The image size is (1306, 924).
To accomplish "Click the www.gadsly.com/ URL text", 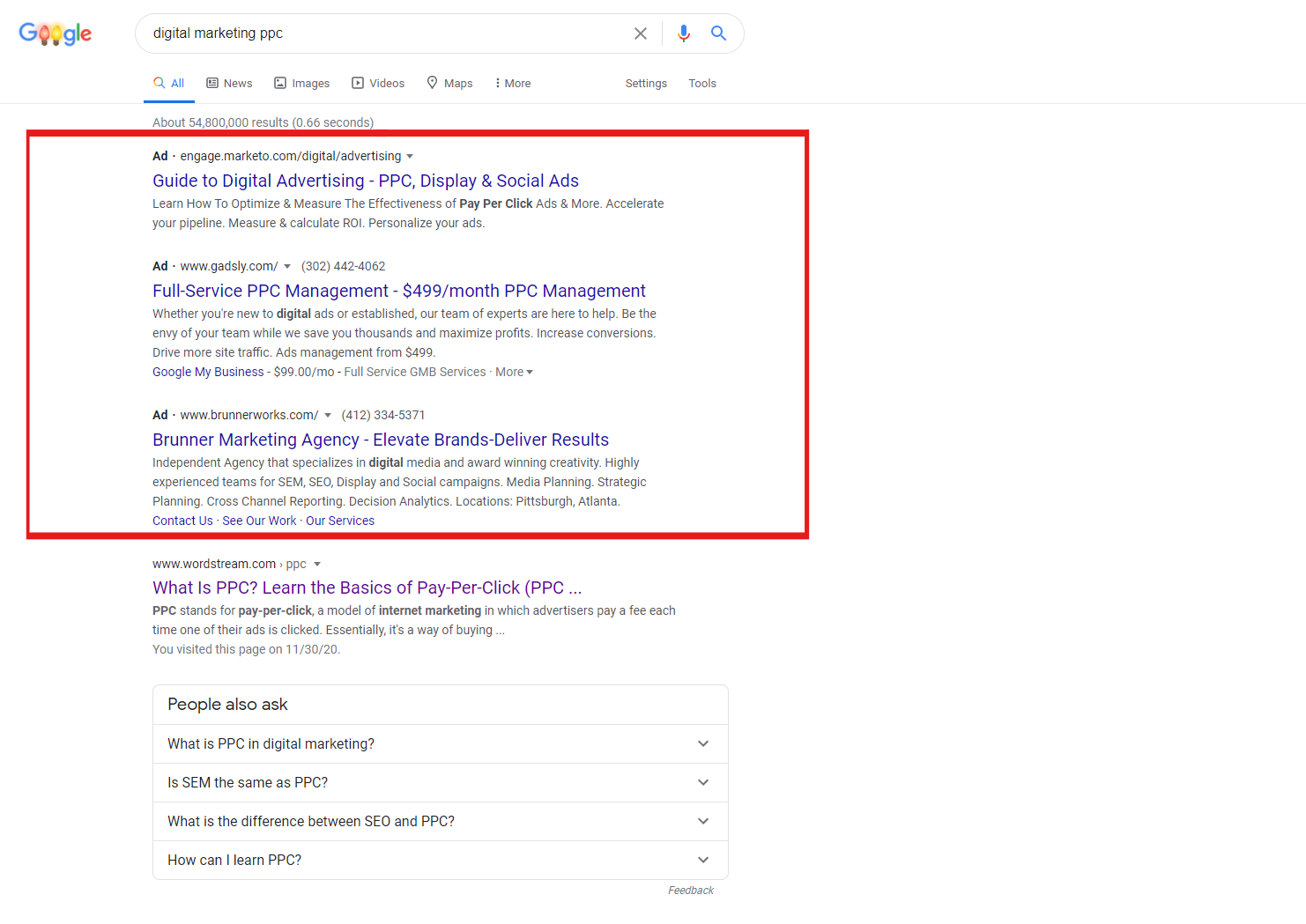I will 229,266.
